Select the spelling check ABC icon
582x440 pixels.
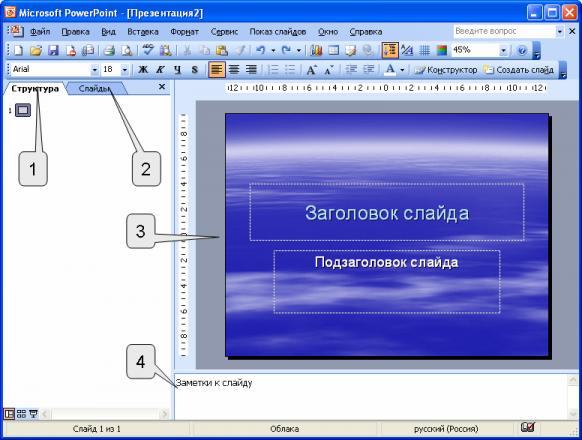148,50
